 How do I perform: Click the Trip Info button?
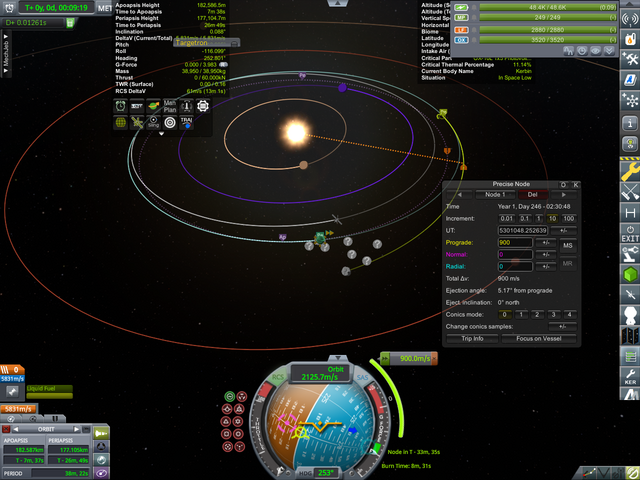pos(479,339)
